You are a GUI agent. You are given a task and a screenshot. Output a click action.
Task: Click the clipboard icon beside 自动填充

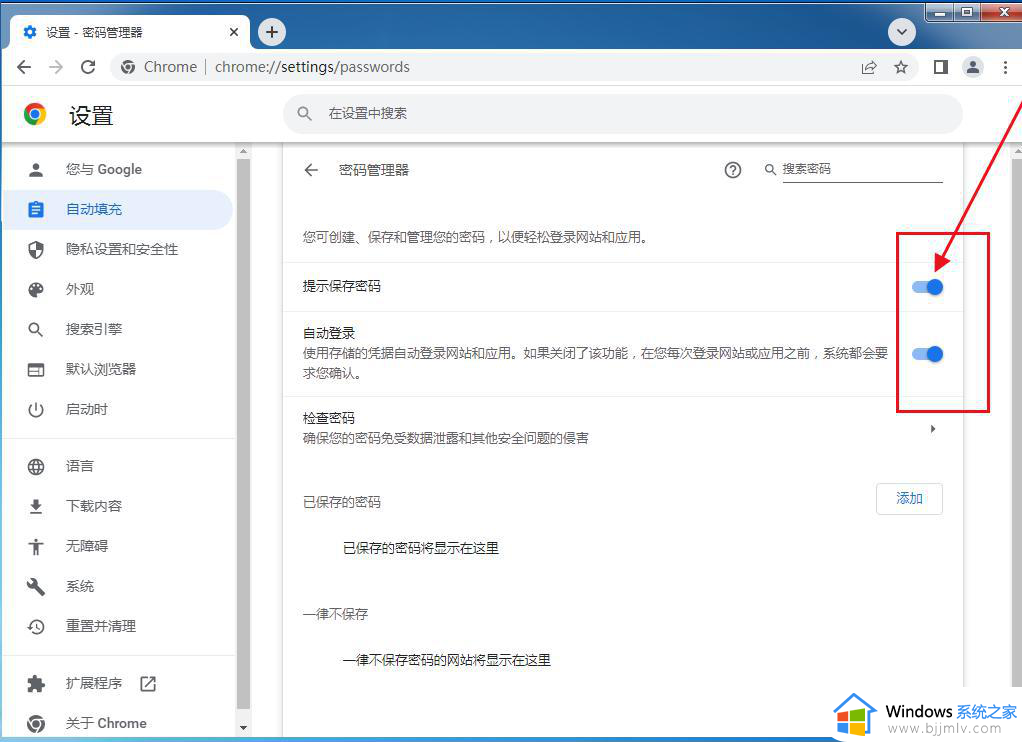click(x=36, y=209)
